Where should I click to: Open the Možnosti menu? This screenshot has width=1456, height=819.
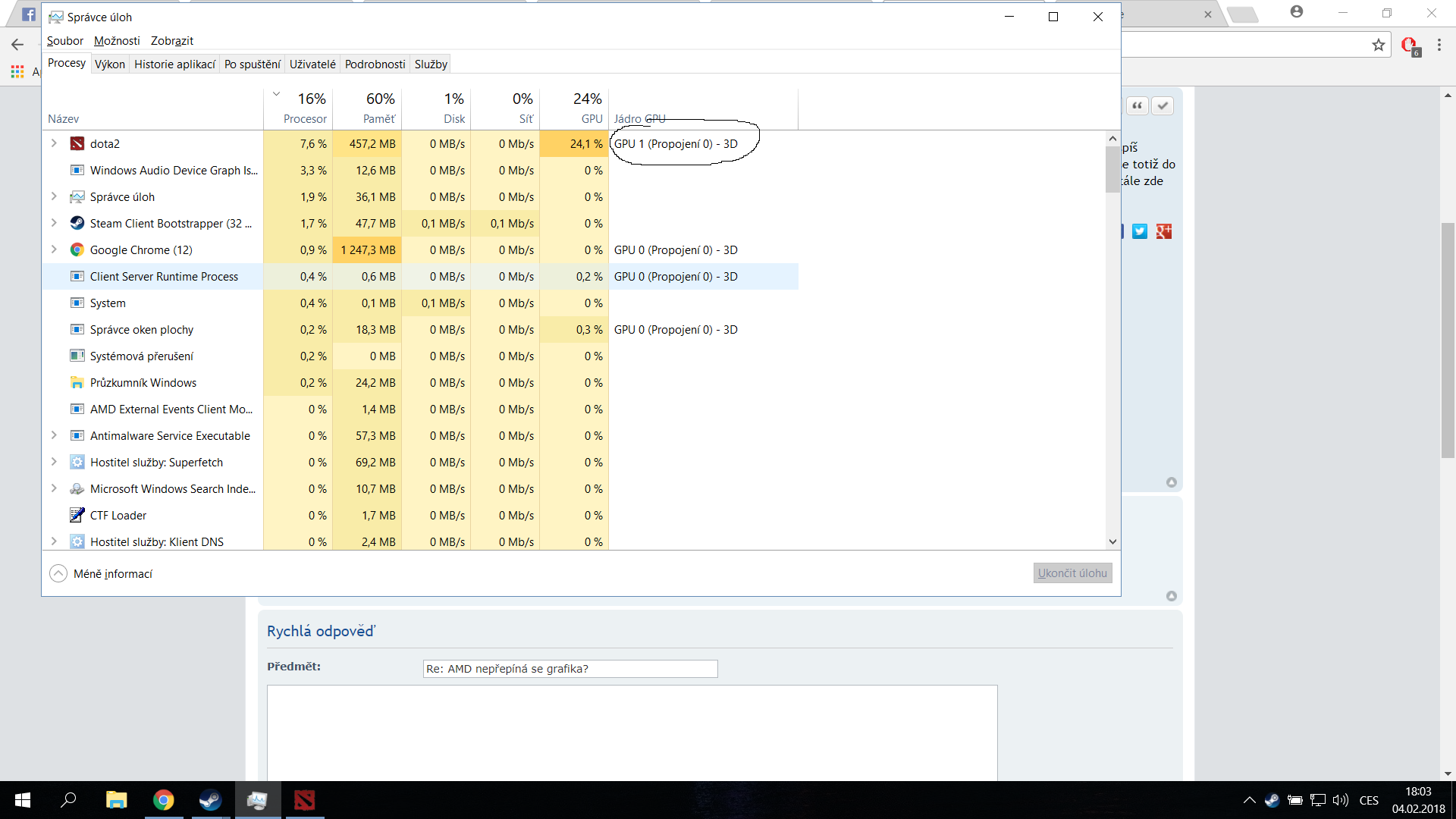click(117, 41)
